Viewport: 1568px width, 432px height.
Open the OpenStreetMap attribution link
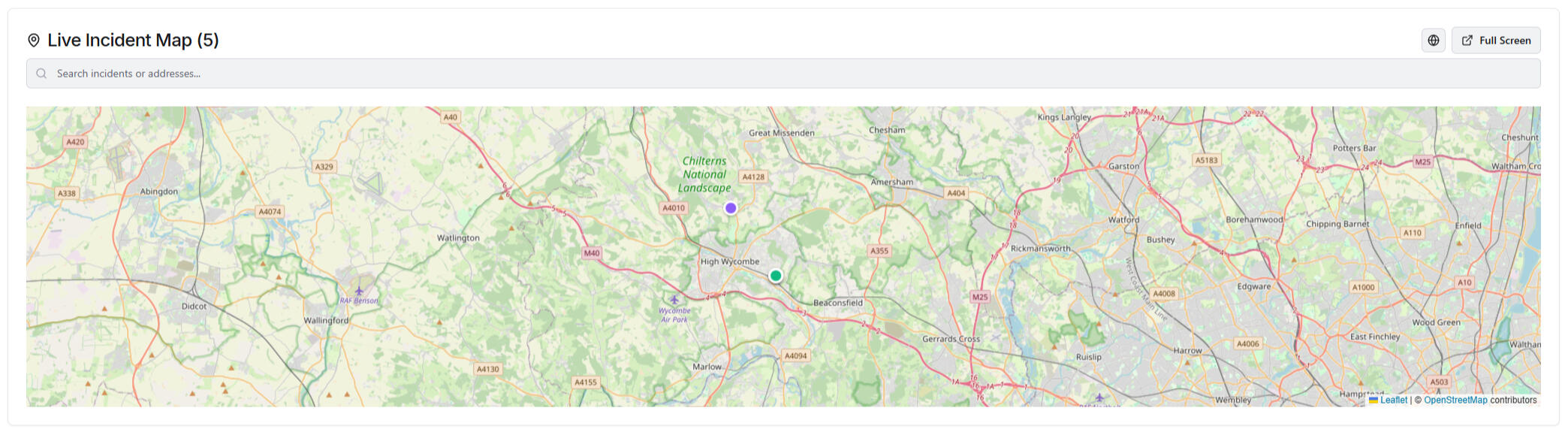coord(1455,400)
